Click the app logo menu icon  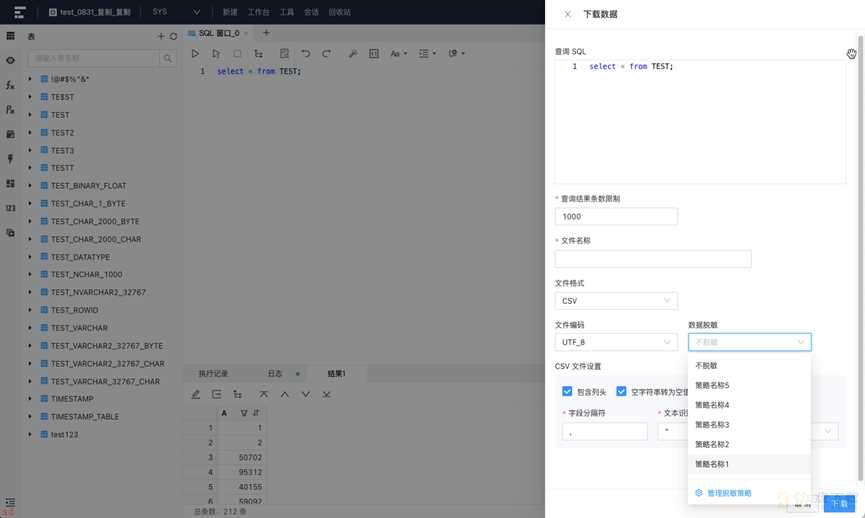[x=20, y=12]
